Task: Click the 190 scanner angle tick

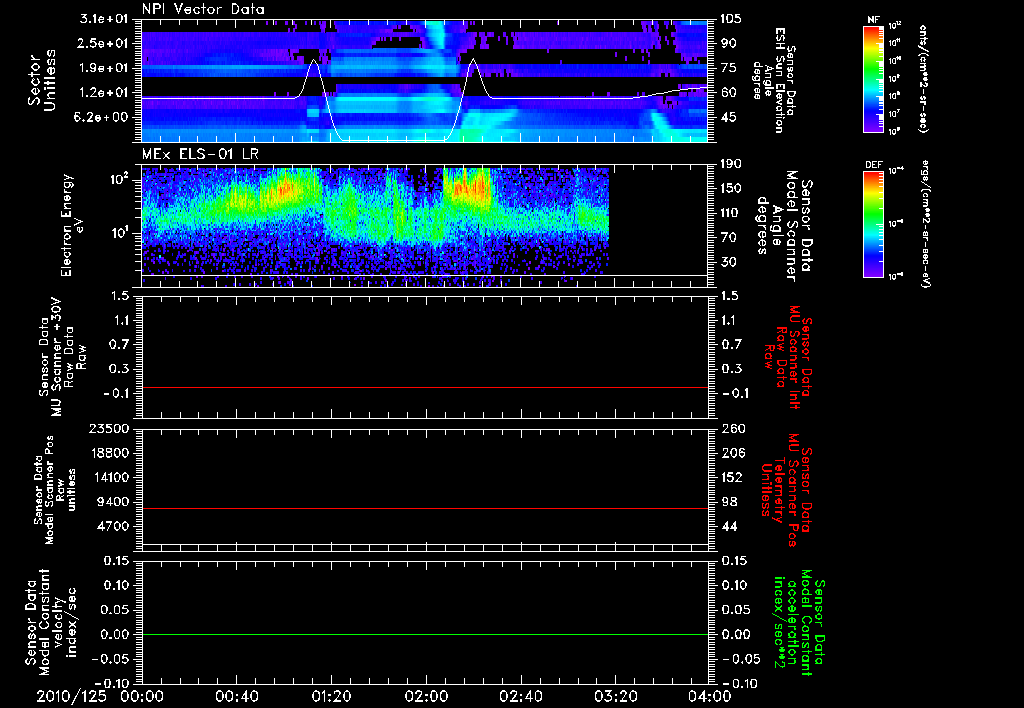Action: [x=731, y=164]
